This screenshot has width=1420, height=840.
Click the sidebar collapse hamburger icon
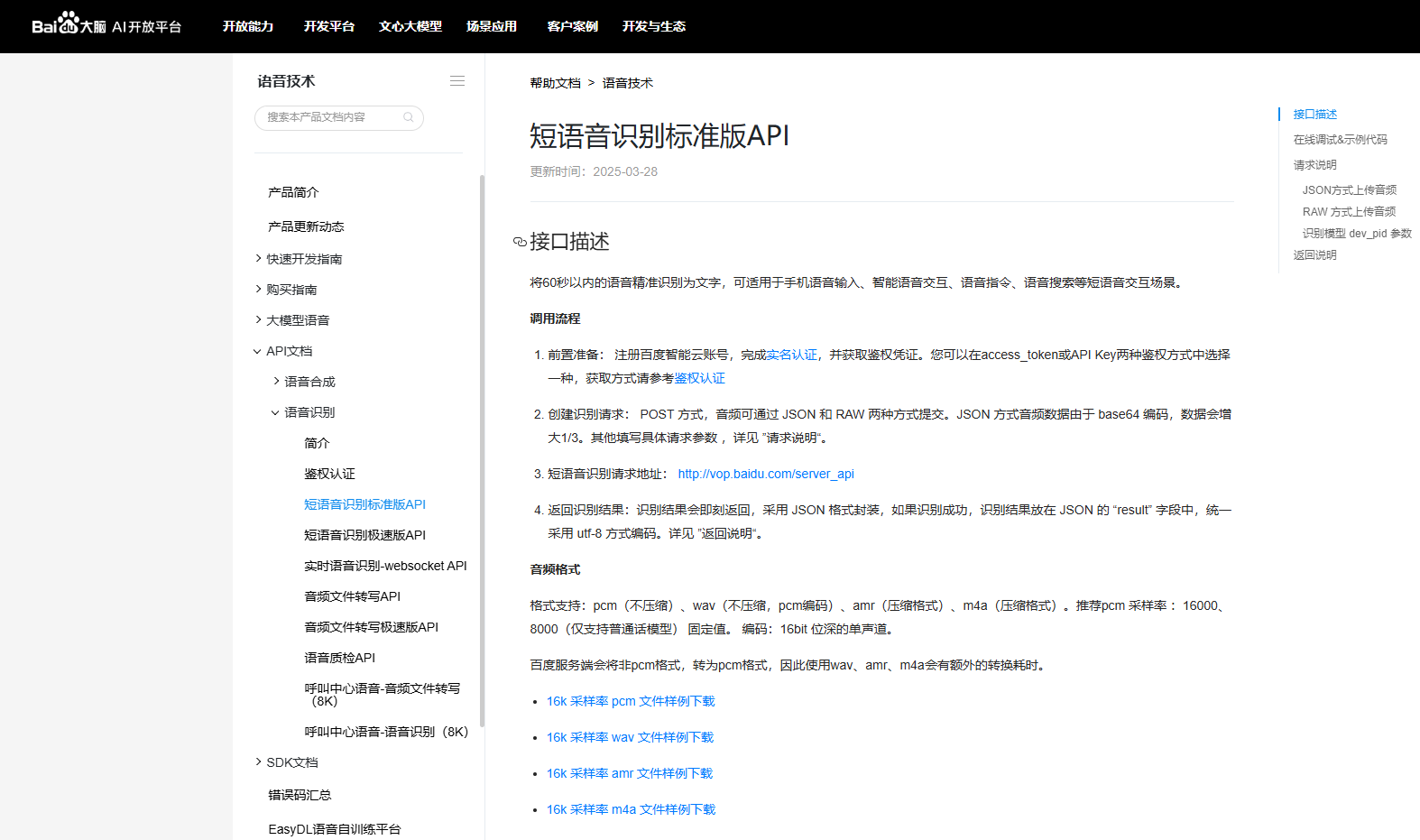point(457,81)
